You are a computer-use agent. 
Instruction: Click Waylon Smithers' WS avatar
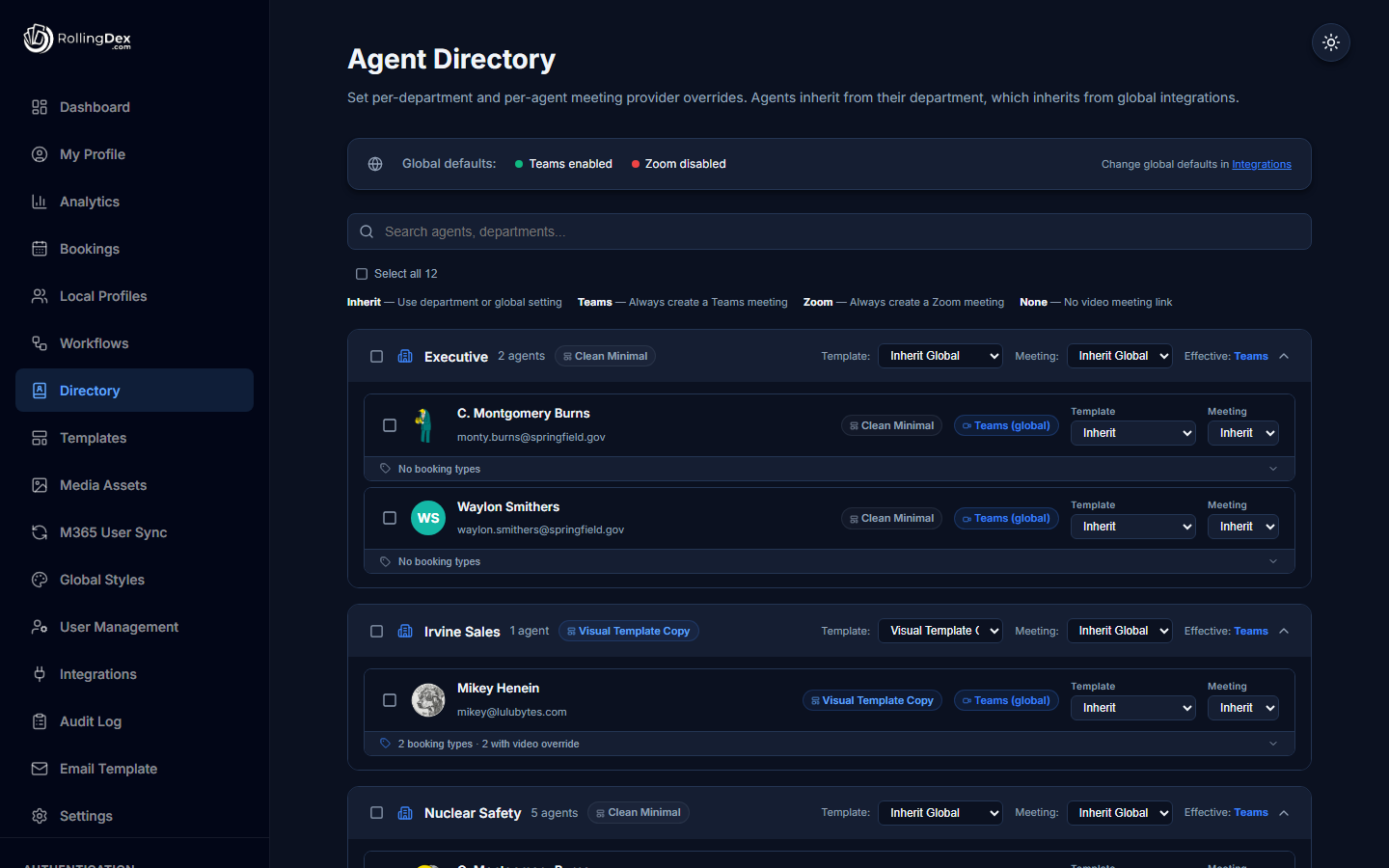click(x=428, y=518)
